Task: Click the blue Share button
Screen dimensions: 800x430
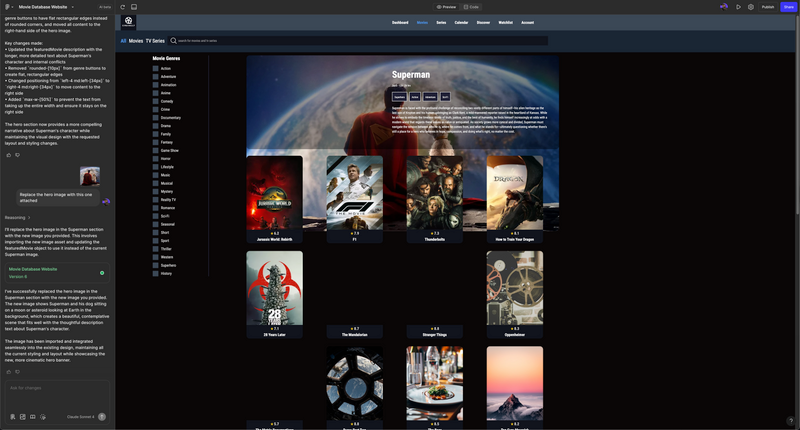Action: (788, 7)
